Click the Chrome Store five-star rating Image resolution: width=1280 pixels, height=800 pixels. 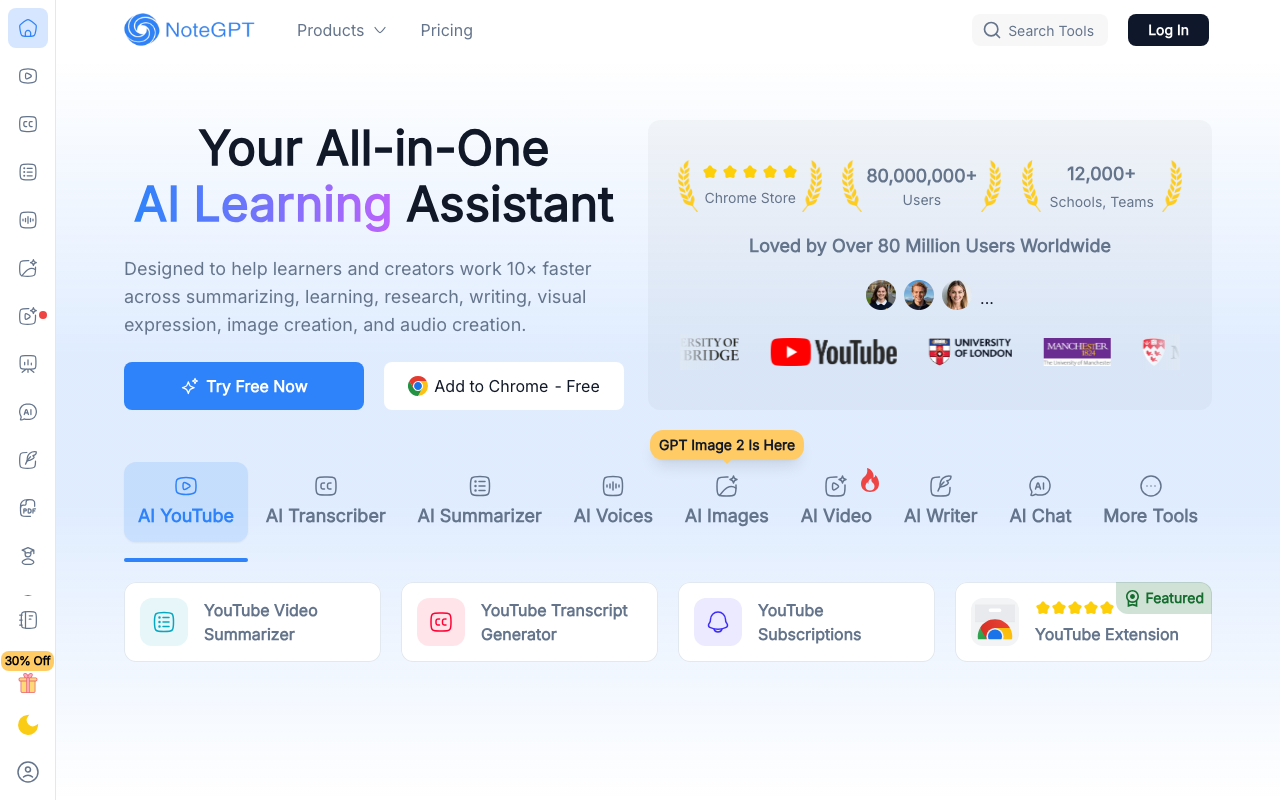tap(750, 172)
